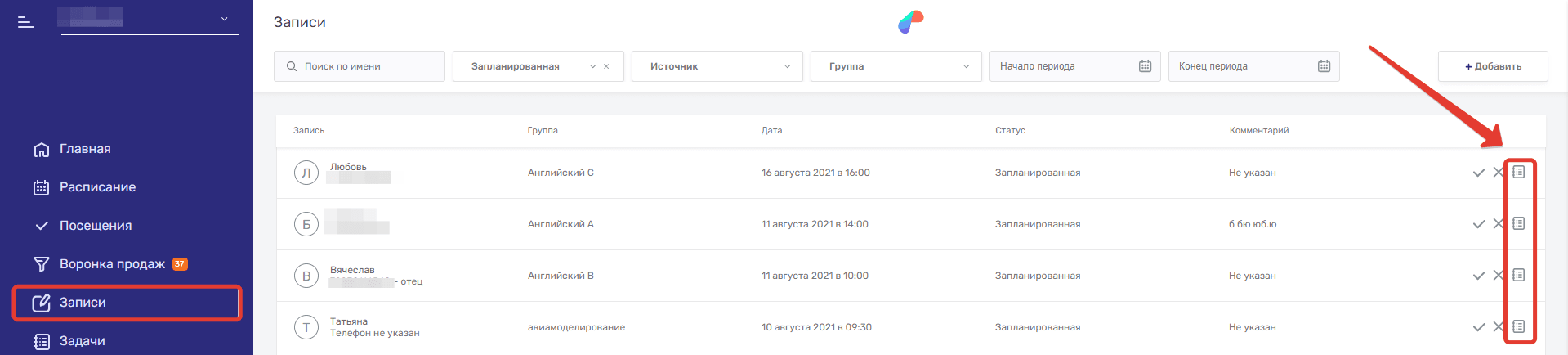Open calendar icon in Начало периода field

pyautogui.click(x=1145, y=66)
